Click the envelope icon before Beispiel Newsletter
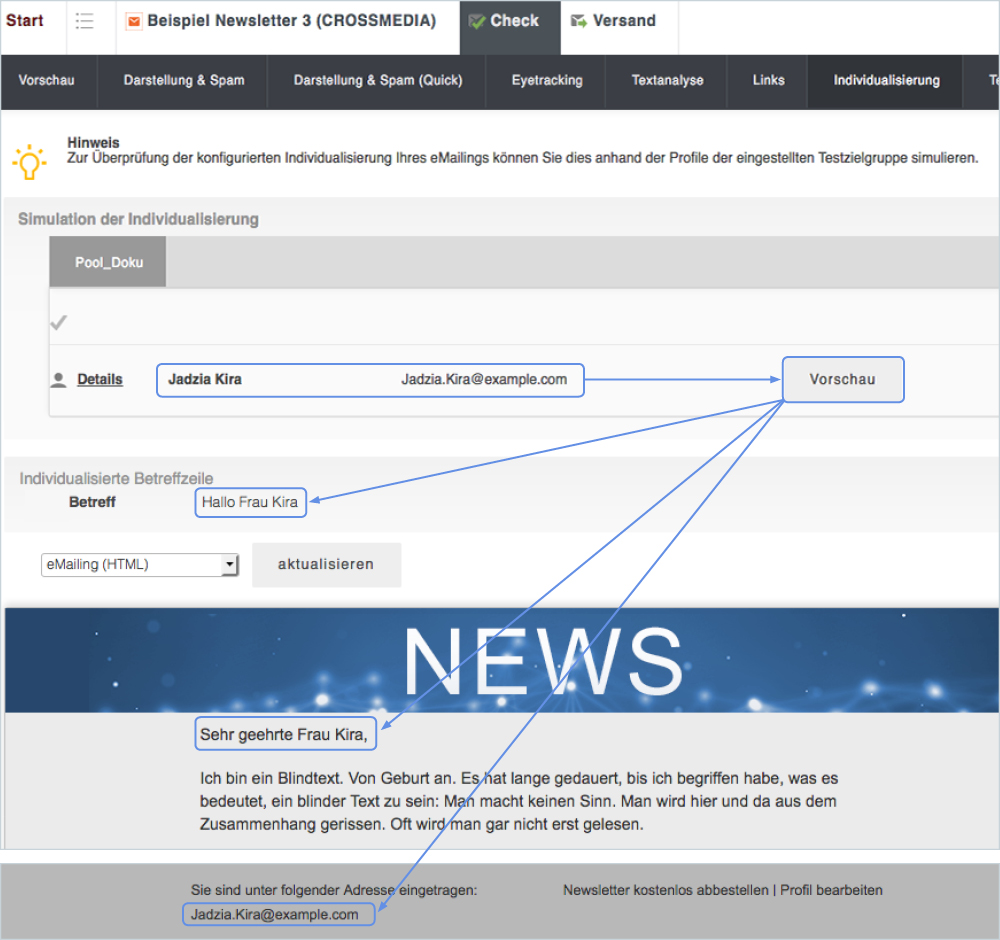The height and width of the screenshot is (940, 1000). click(x=134, y=21)
